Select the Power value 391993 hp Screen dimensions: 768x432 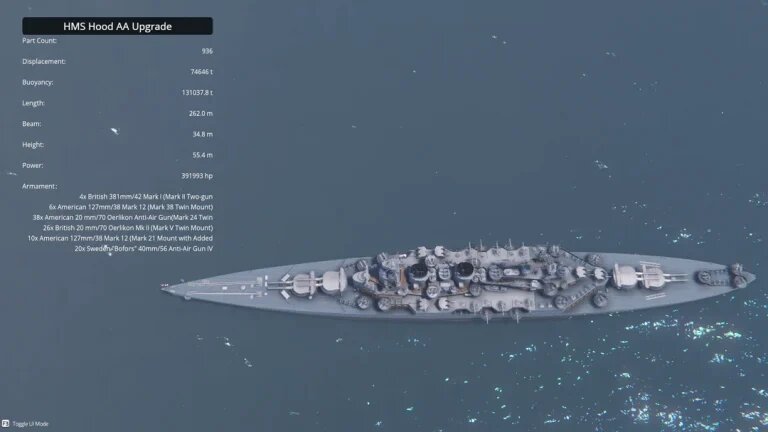[197, 175]
